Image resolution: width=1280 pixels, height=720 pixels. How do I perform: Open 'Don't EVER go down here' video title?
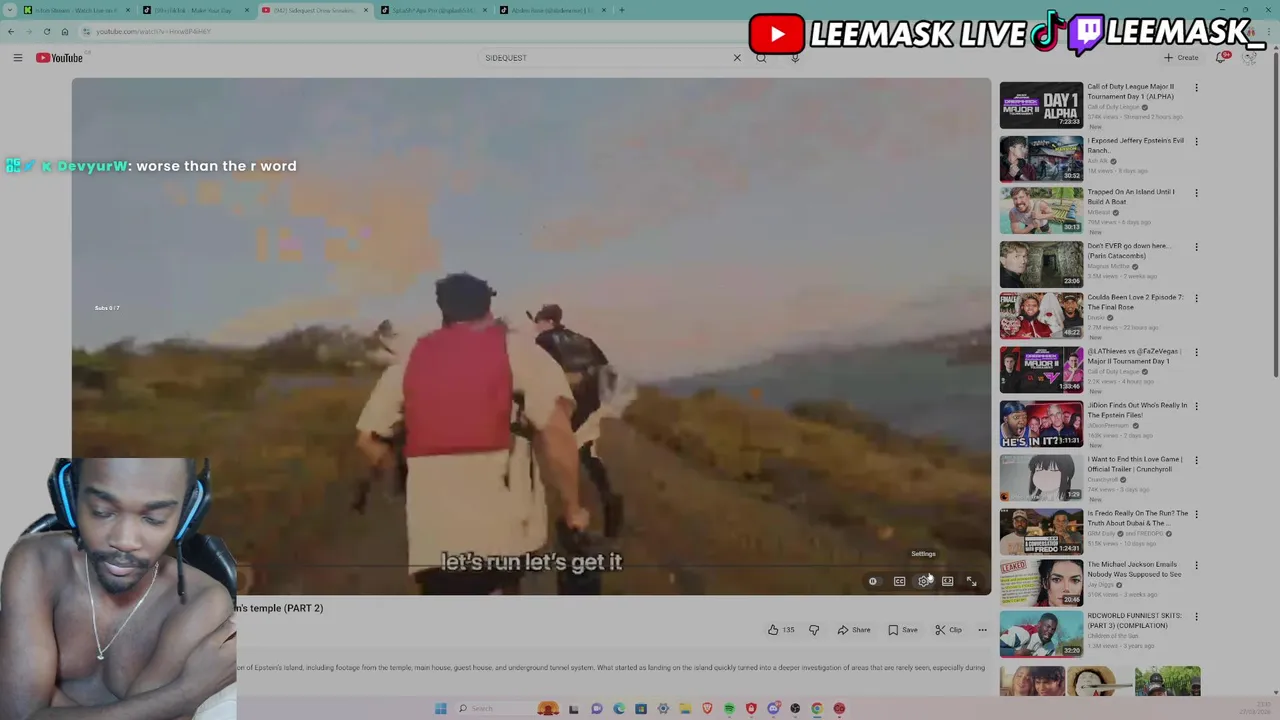coord(1128,250)
